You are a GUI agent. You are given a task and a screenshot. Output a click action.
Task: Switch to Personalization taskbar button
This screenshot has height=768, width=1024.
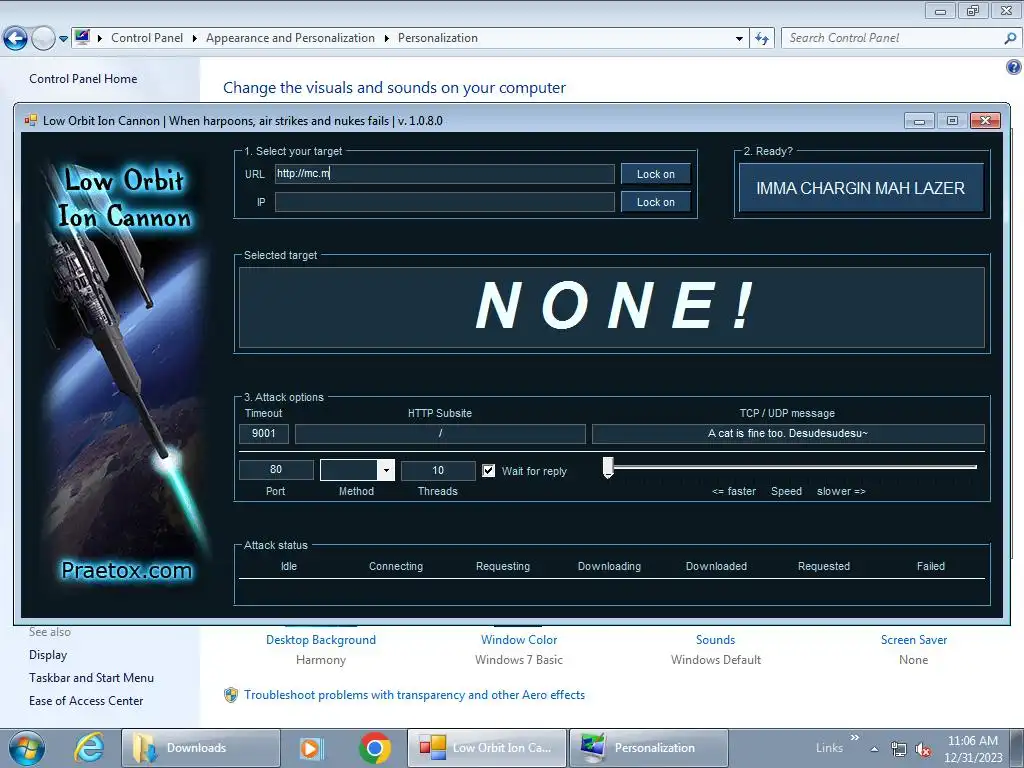(x=649, y=748)
